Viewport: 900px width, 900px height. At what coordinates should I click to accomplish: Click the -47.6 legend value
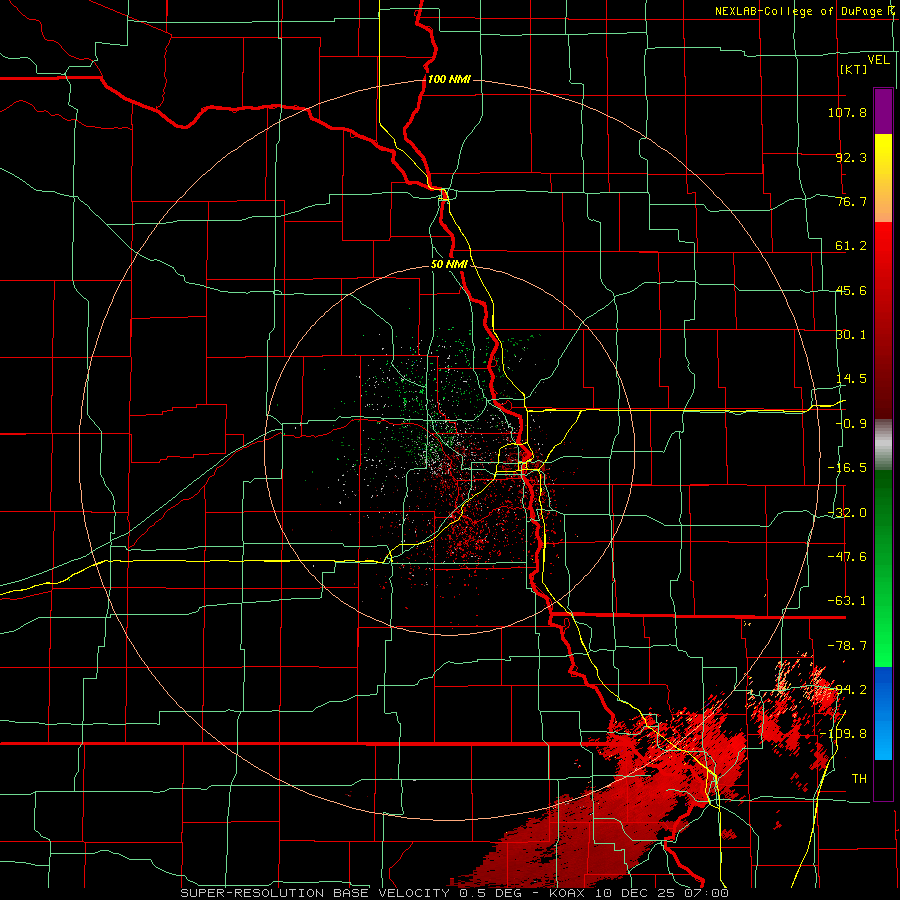point(847,557)
